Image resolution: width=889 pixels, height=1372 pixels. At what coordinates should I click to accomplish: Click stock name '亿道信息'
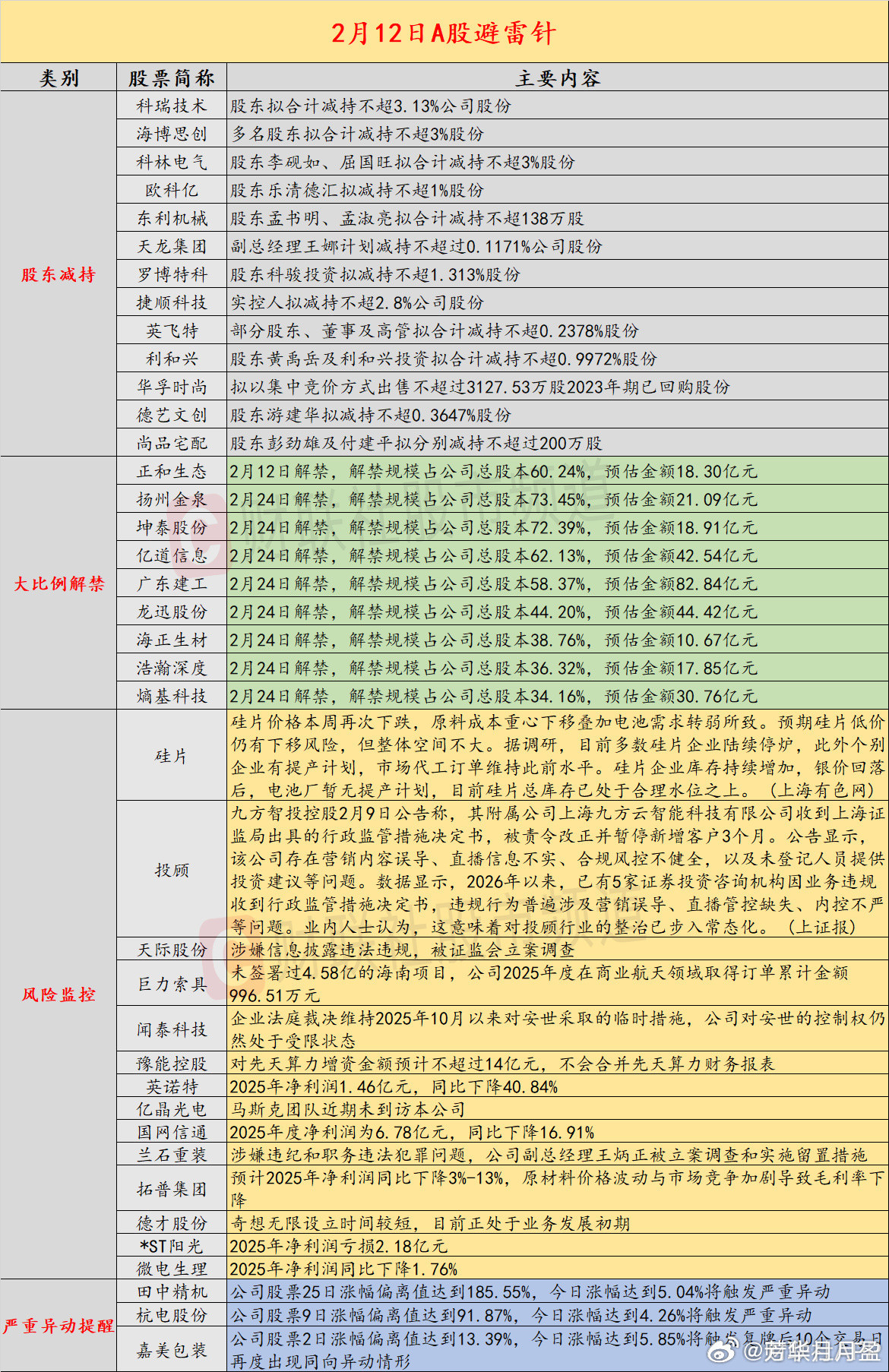click(172, 555)
